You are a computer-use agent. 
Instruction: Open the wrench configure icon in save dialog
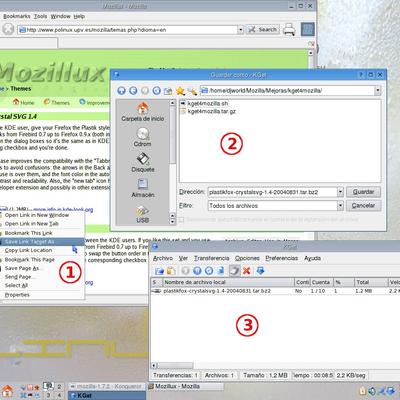point(192,91)
